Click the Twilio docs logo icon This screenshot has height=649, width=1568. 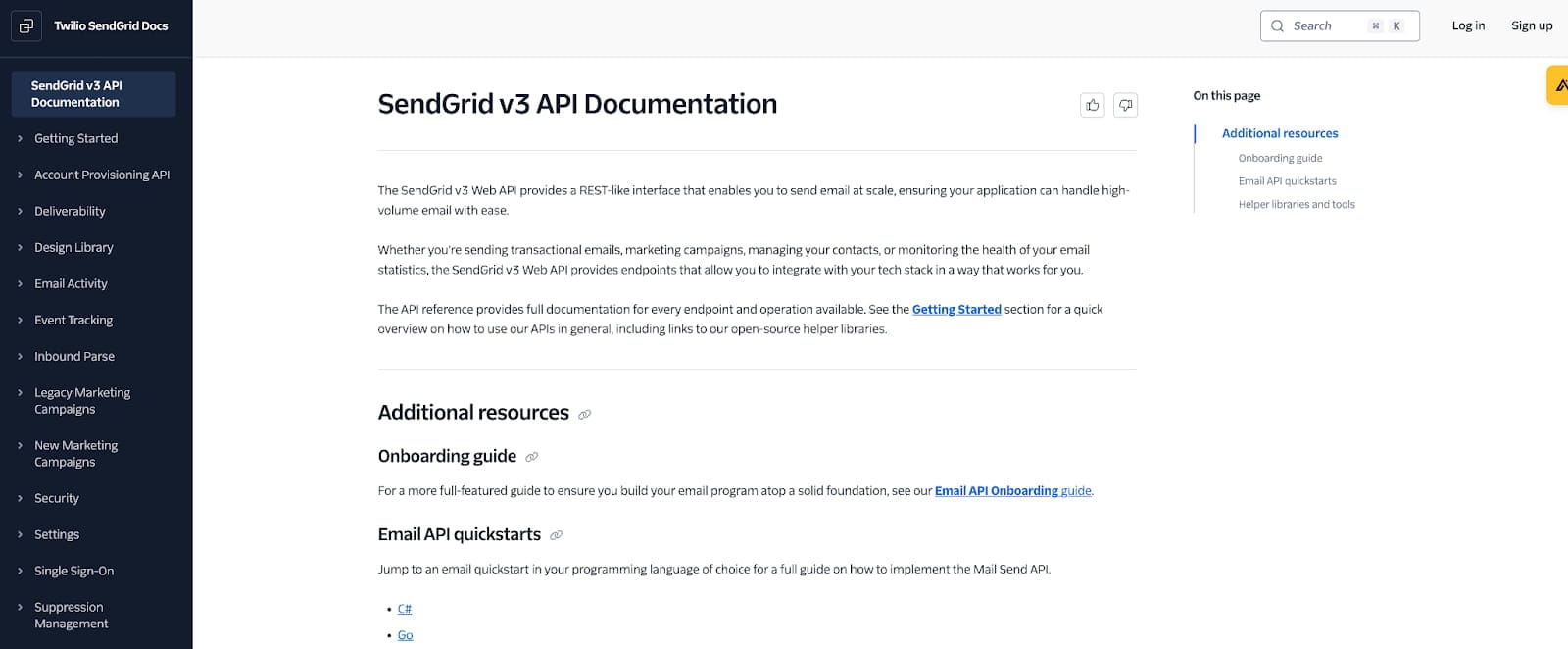[x=26, y=26]
